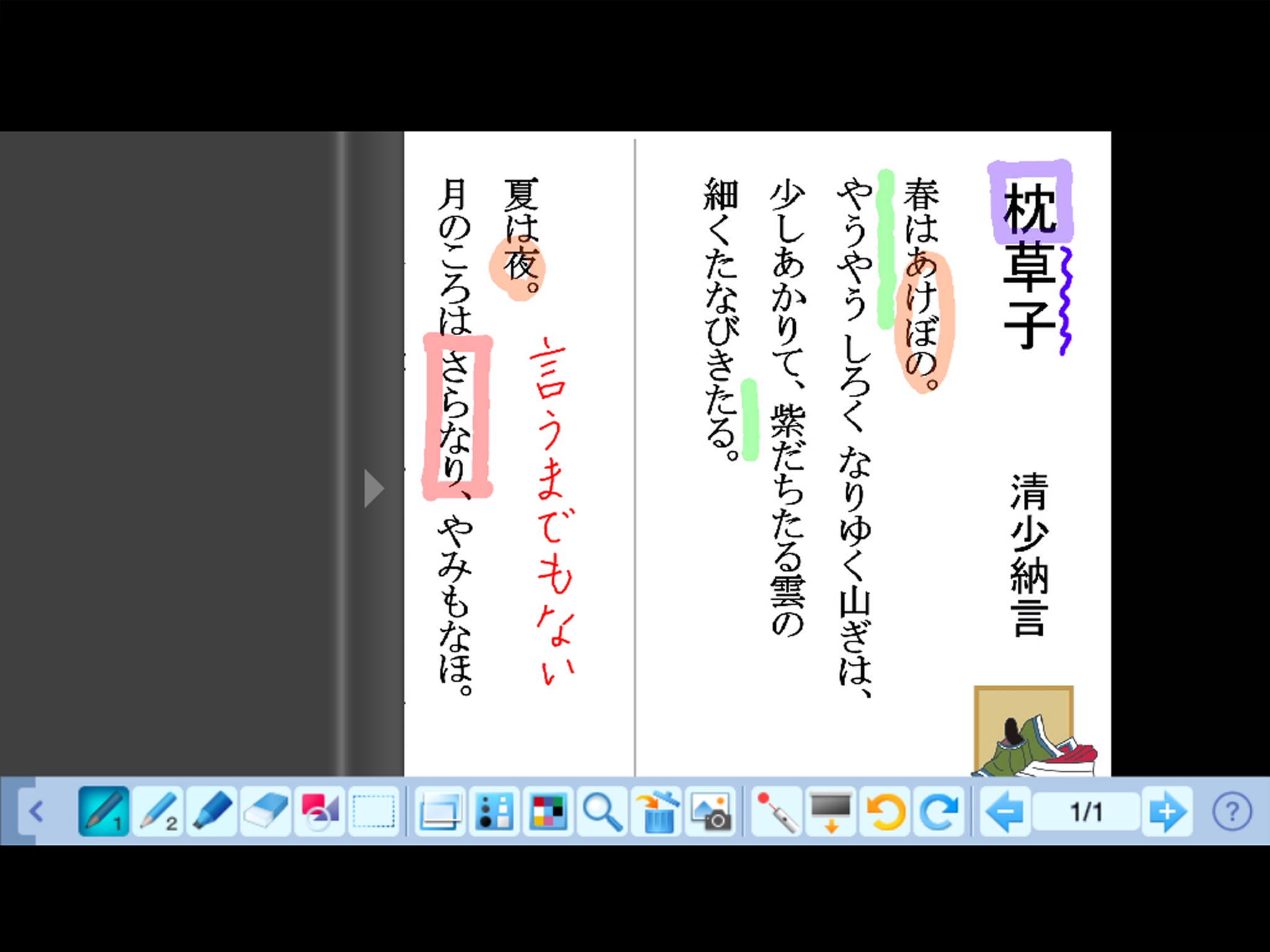Open the shapes tool
This screenshot has width=1270, height=952.
click(x=319, y=811)
